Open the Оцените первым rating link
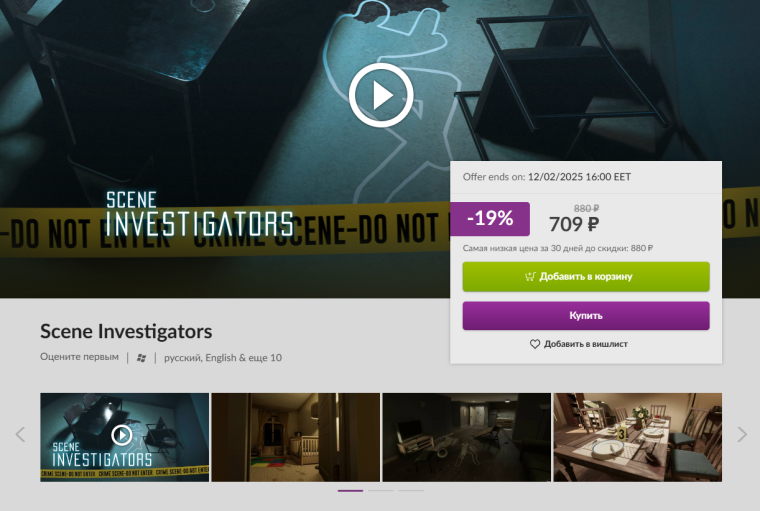The height and width of the screenshot is (511, 760). [x=79, y=357]
